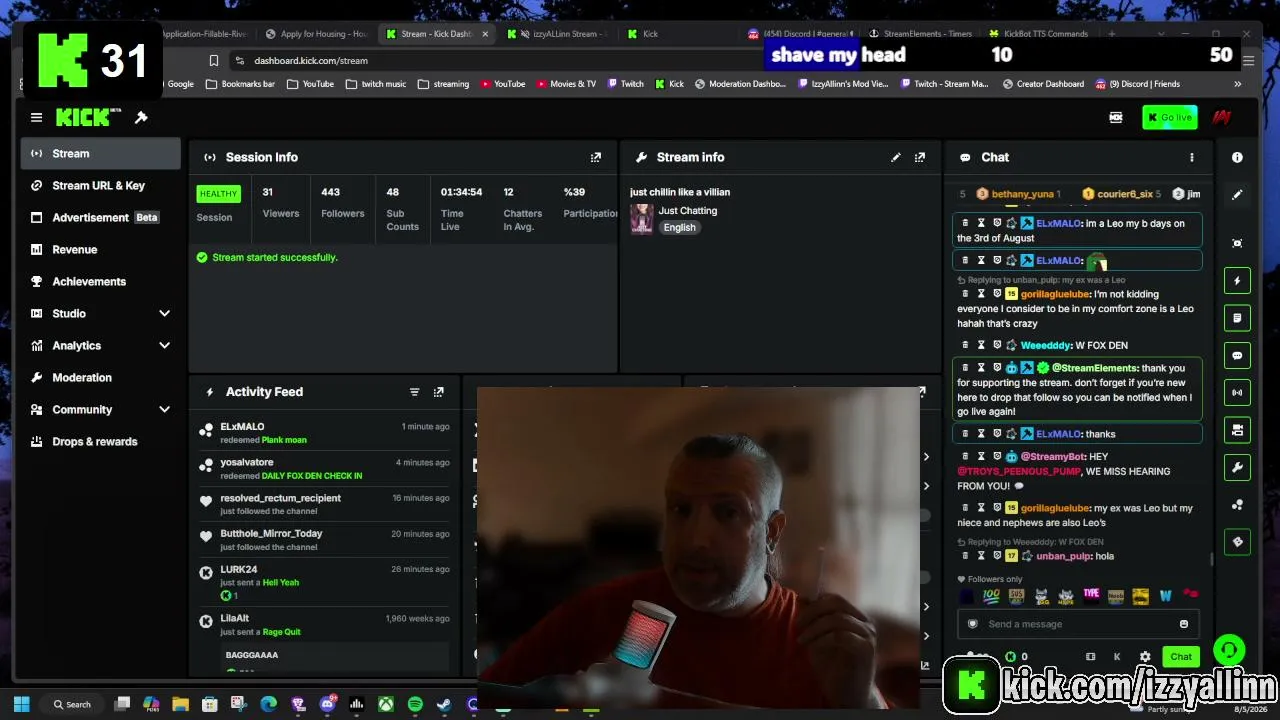1280x720 pixels.
Task: Open Discord from the taskbar
Action: (x=327, y=704)
